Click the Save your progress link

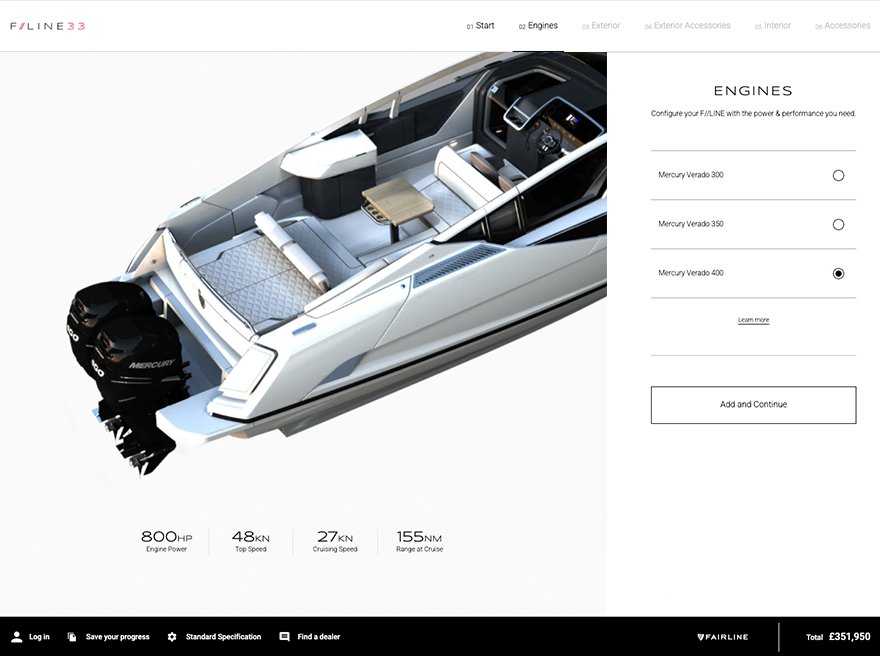117,637
